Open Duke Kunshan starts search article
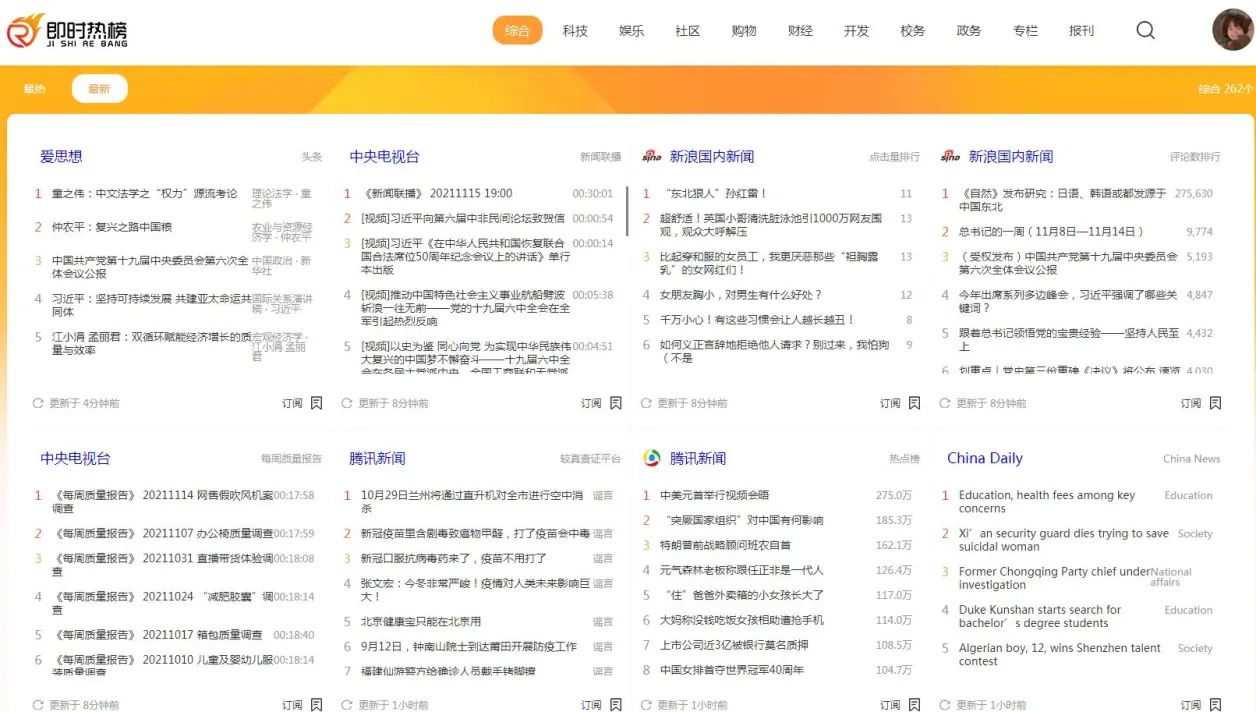This screenshot has width=1256, height=712. click(x=1040, y=616)
